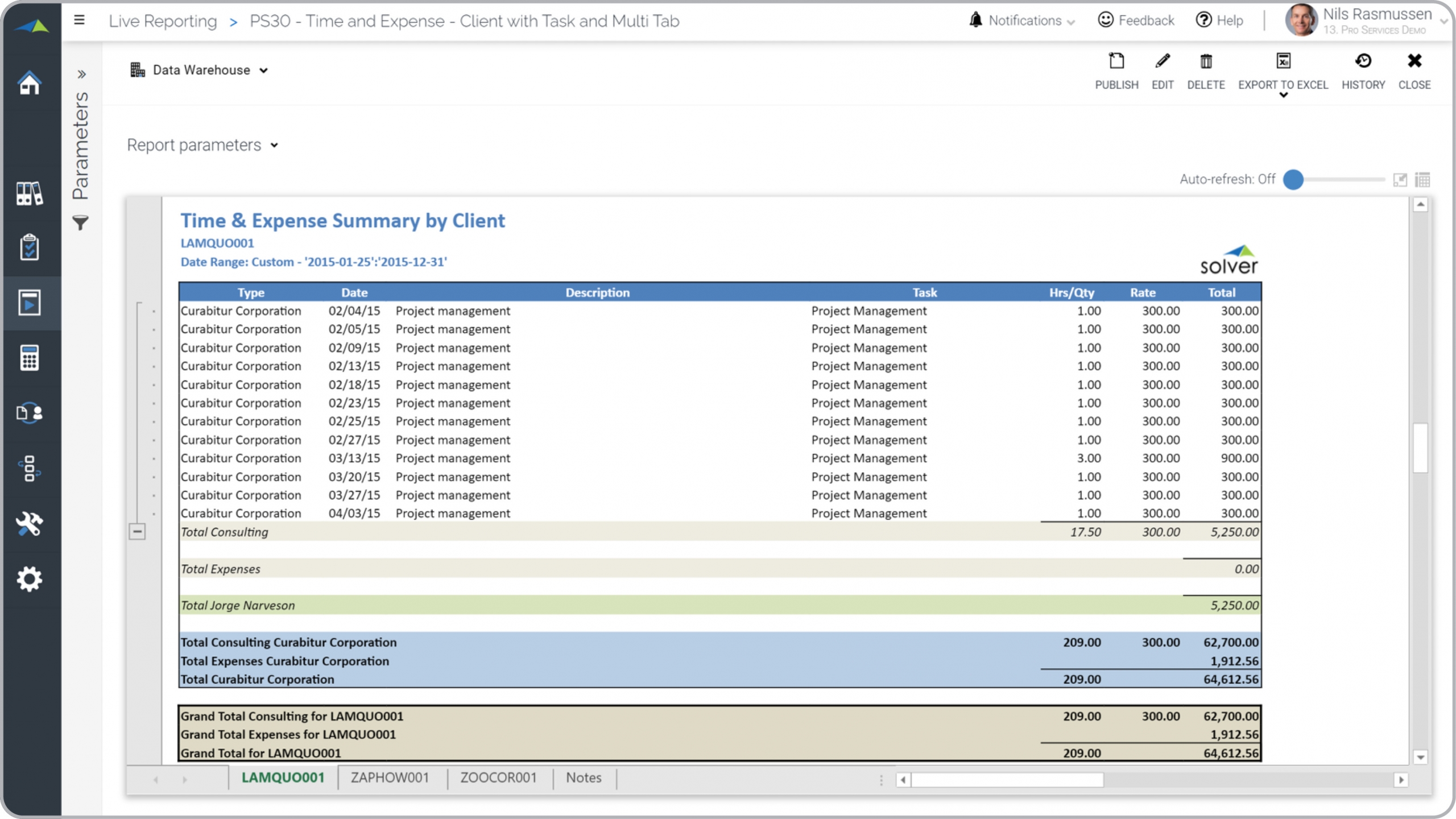Open the wrench tools icon in sidebar
The image size is (1456, 819).
[x=30, y=524]
